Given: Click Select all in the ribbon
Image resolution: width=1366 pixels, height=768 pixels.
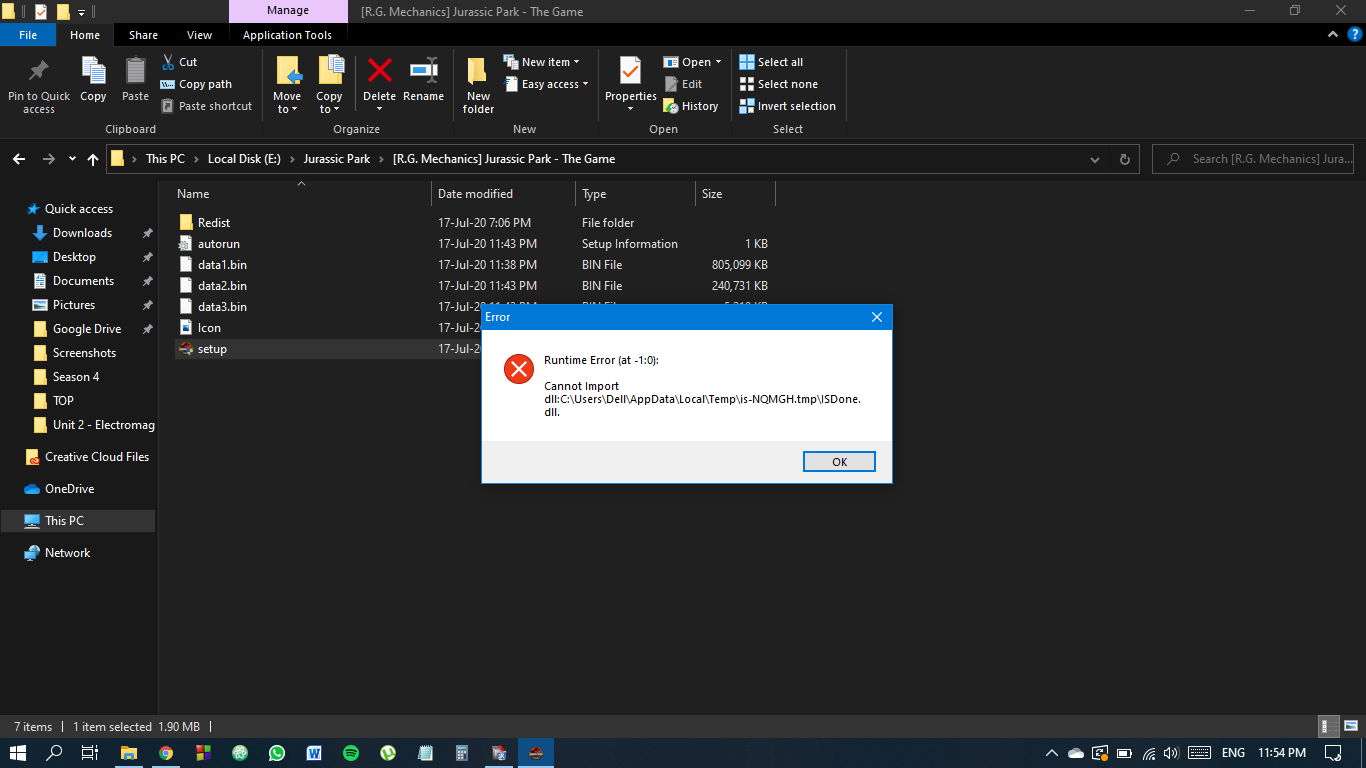Looking at the screenshot, I should click(771, 62).
